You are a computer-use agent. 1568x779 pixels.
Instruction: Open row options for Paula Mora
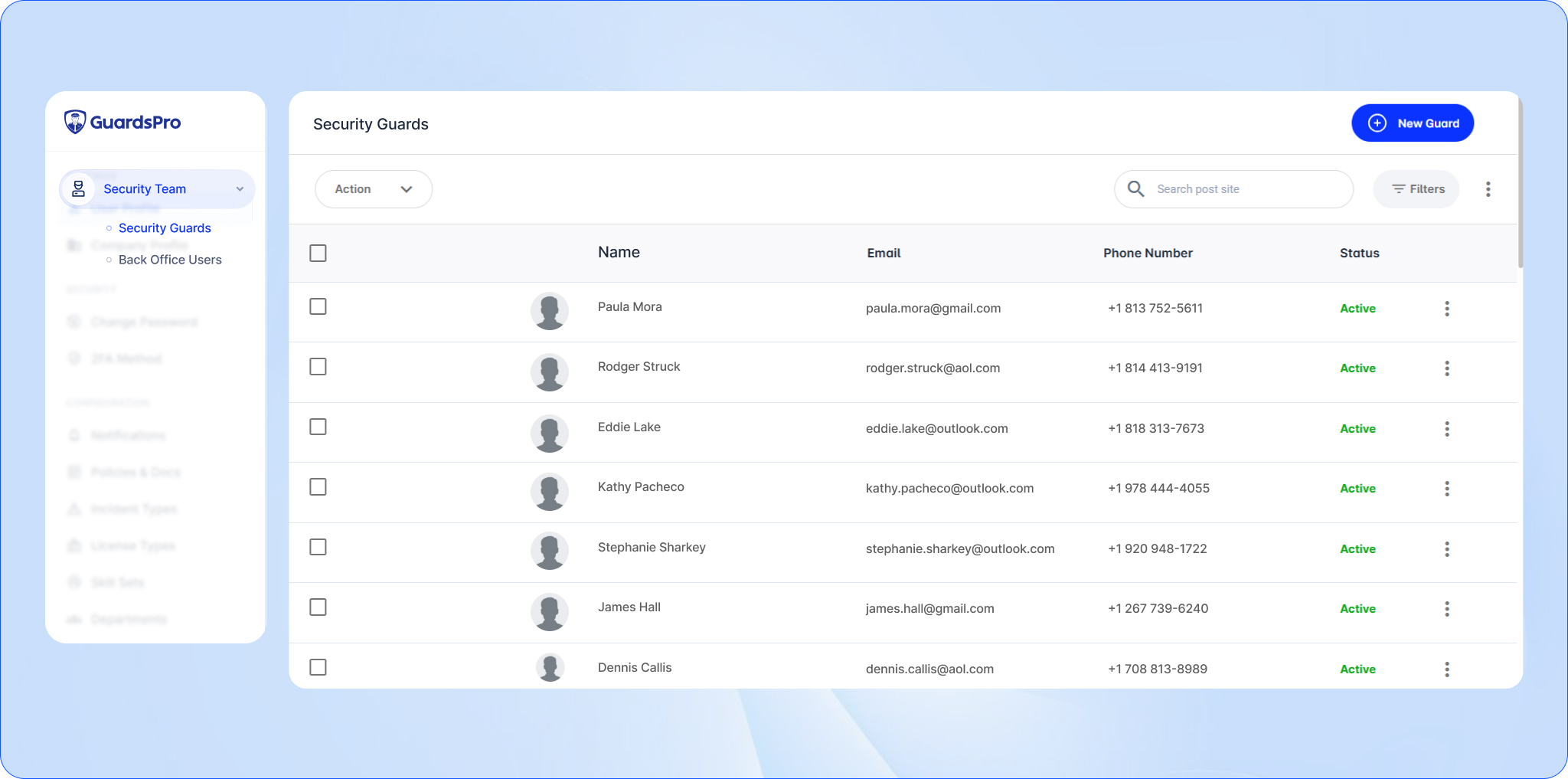point(1447,309)
